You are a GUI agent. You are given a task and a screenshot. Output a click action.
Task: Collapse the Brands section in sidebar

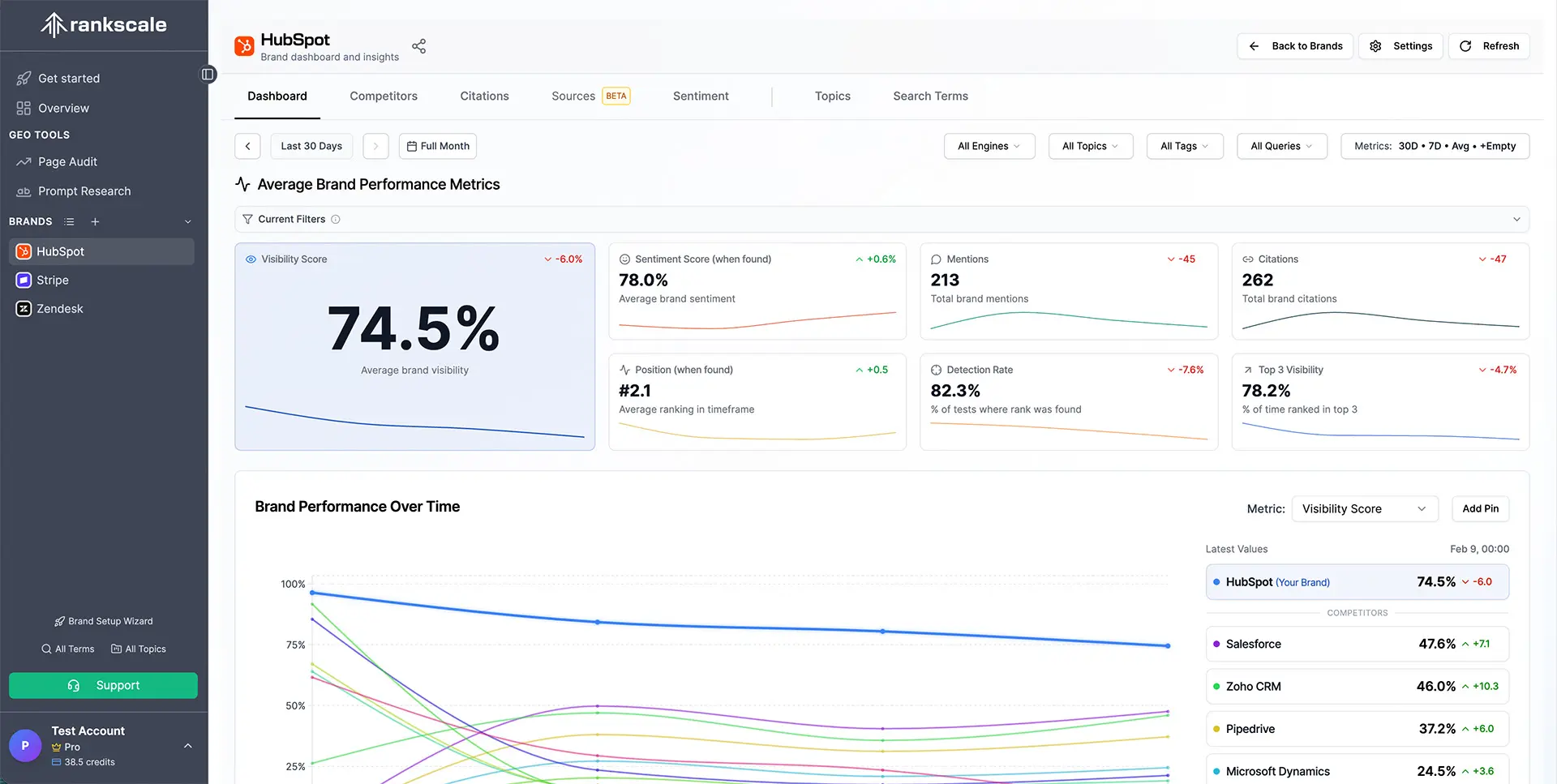(x=187, y=221)
